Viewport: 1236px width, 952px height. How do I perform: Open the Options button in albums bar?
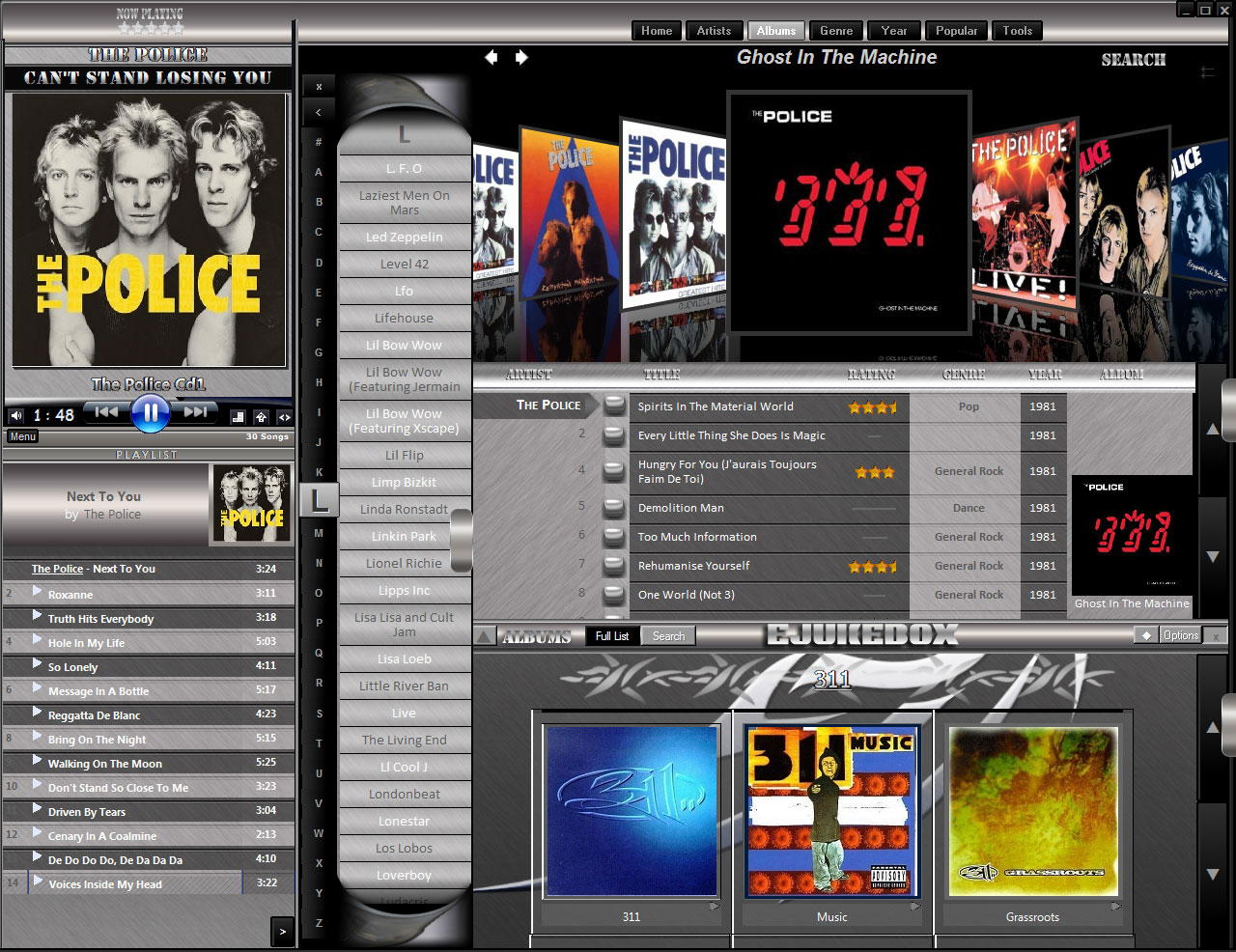pyautogui.click(x=1180, y=635)
